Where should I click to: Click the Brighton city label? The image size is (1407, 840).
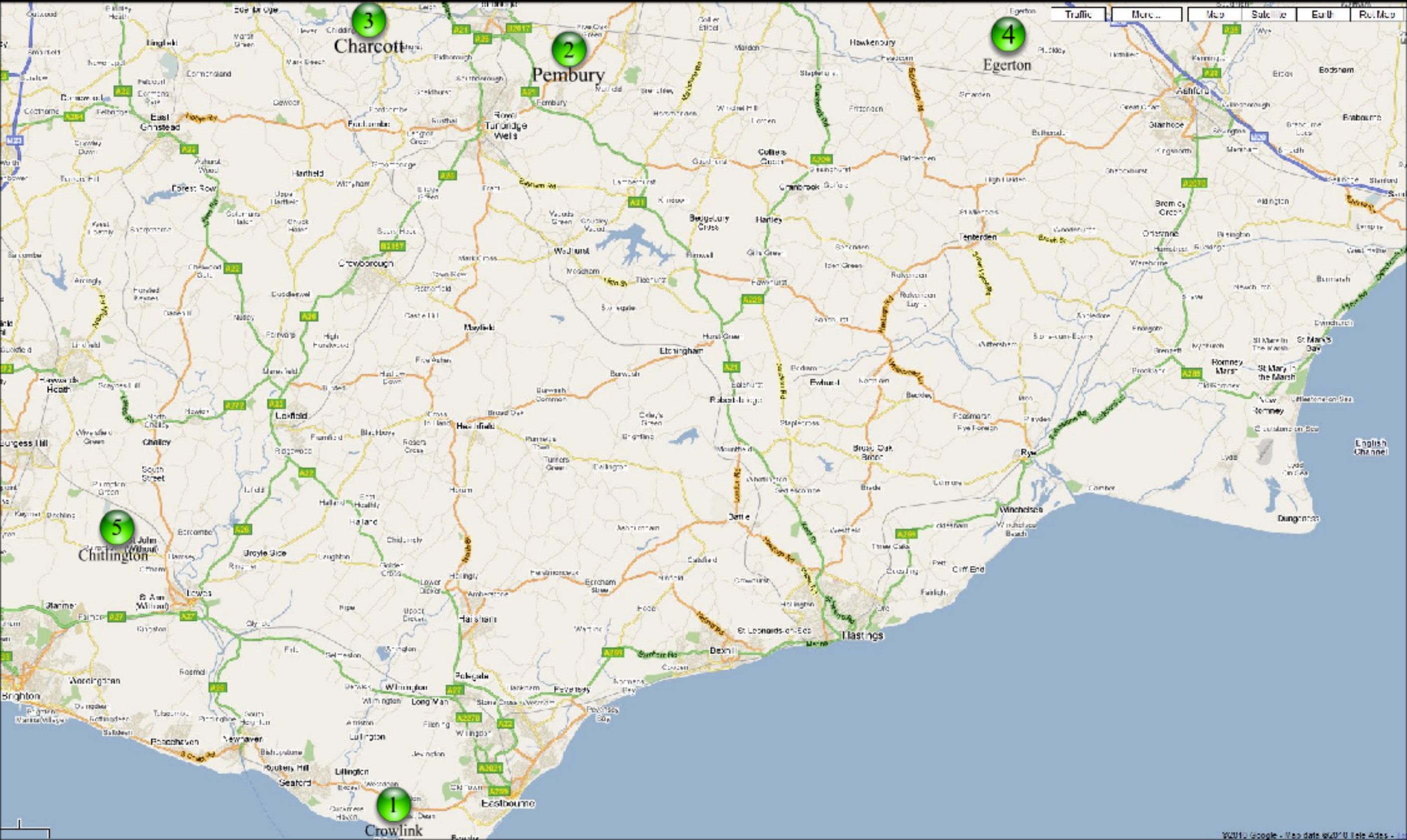click(x=20, y=696)
